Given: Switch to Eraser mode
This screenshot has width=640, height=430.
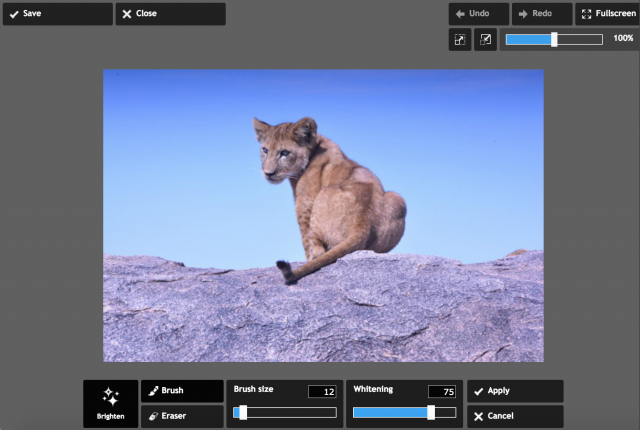Looking at the screenshot, I should tap(182, 415).
